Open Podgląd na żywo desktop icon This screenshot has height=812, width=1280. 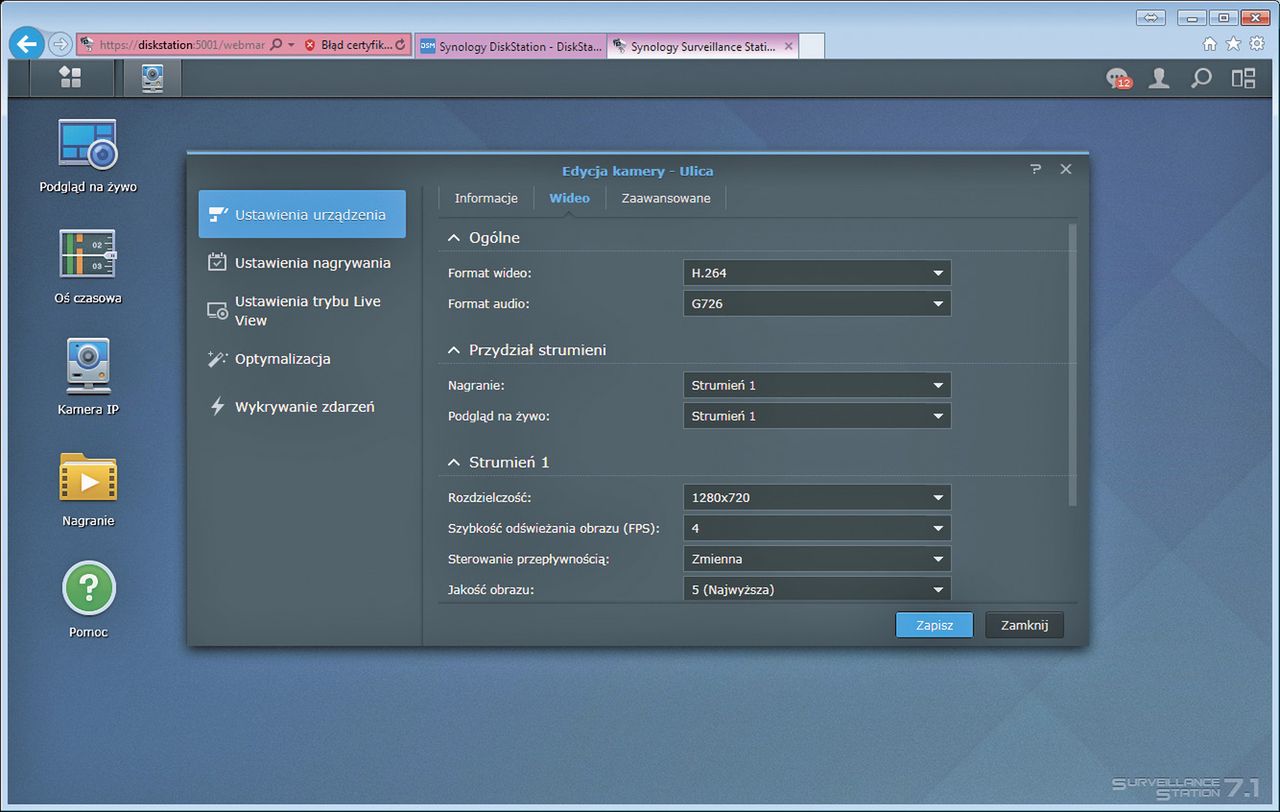pyautogui.click(x=88, y=156)
